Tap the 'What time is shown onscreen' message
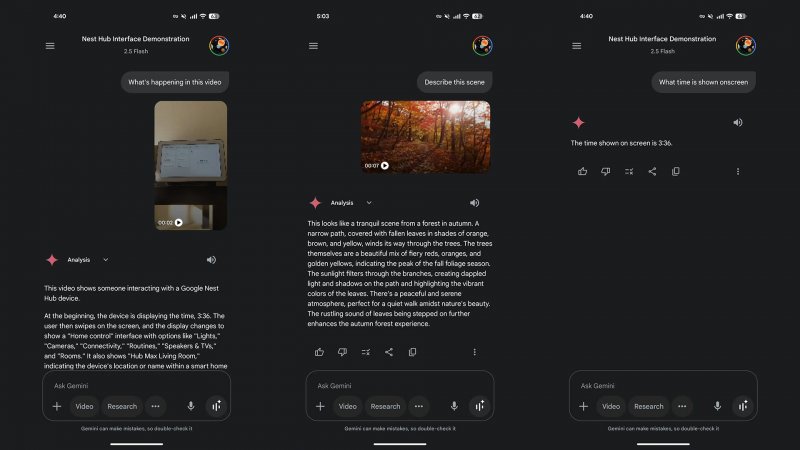800x450 pixels. point(704,82)
